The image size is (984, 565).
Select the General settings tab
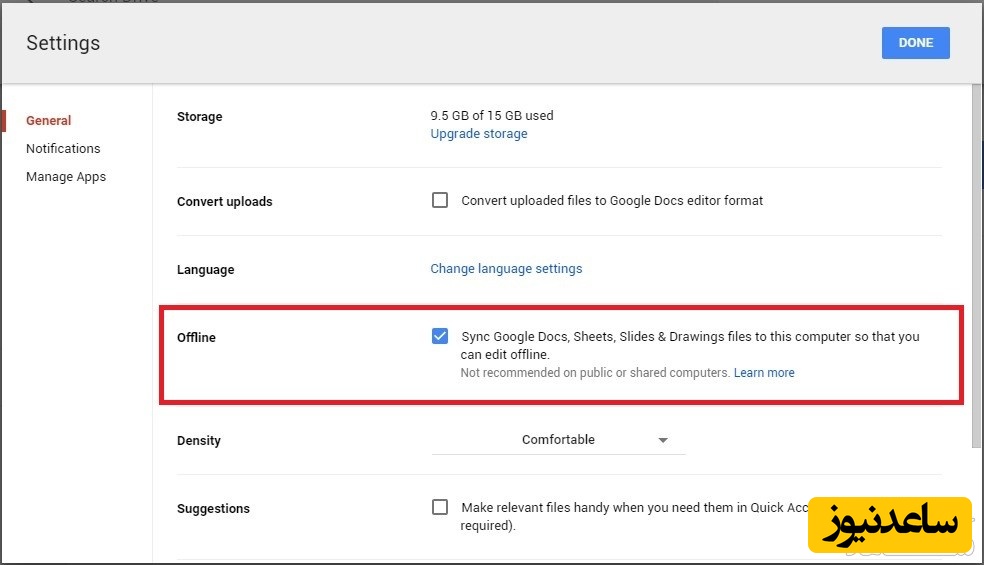48,121
